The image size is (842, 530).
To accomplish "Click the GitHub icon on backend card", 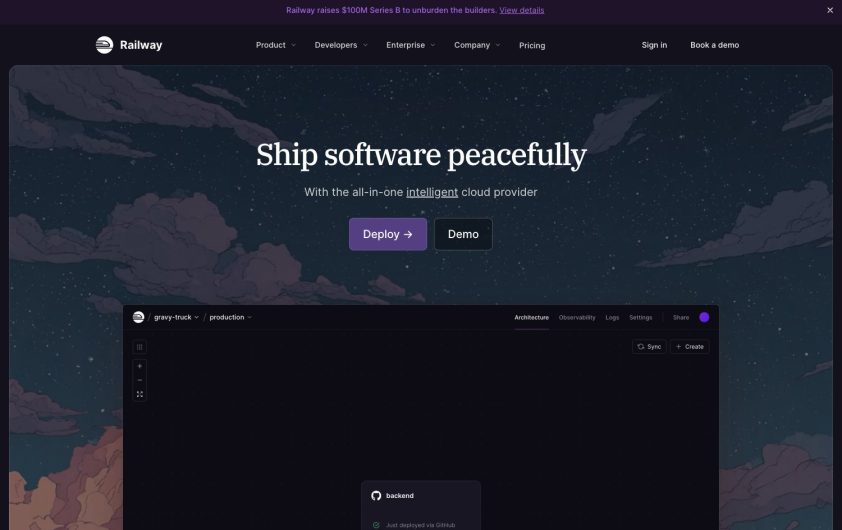I will click(376, 496).
